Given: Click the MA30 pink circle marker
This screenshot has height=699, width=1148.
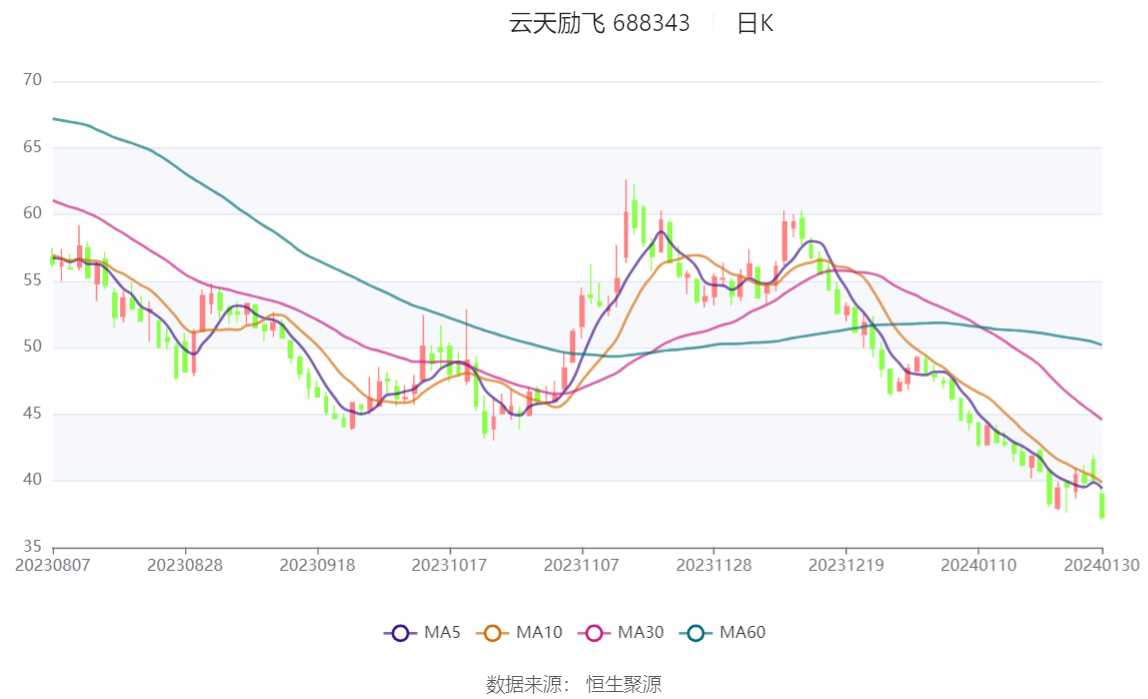Looking at the screenshot, I should (594, 633).
